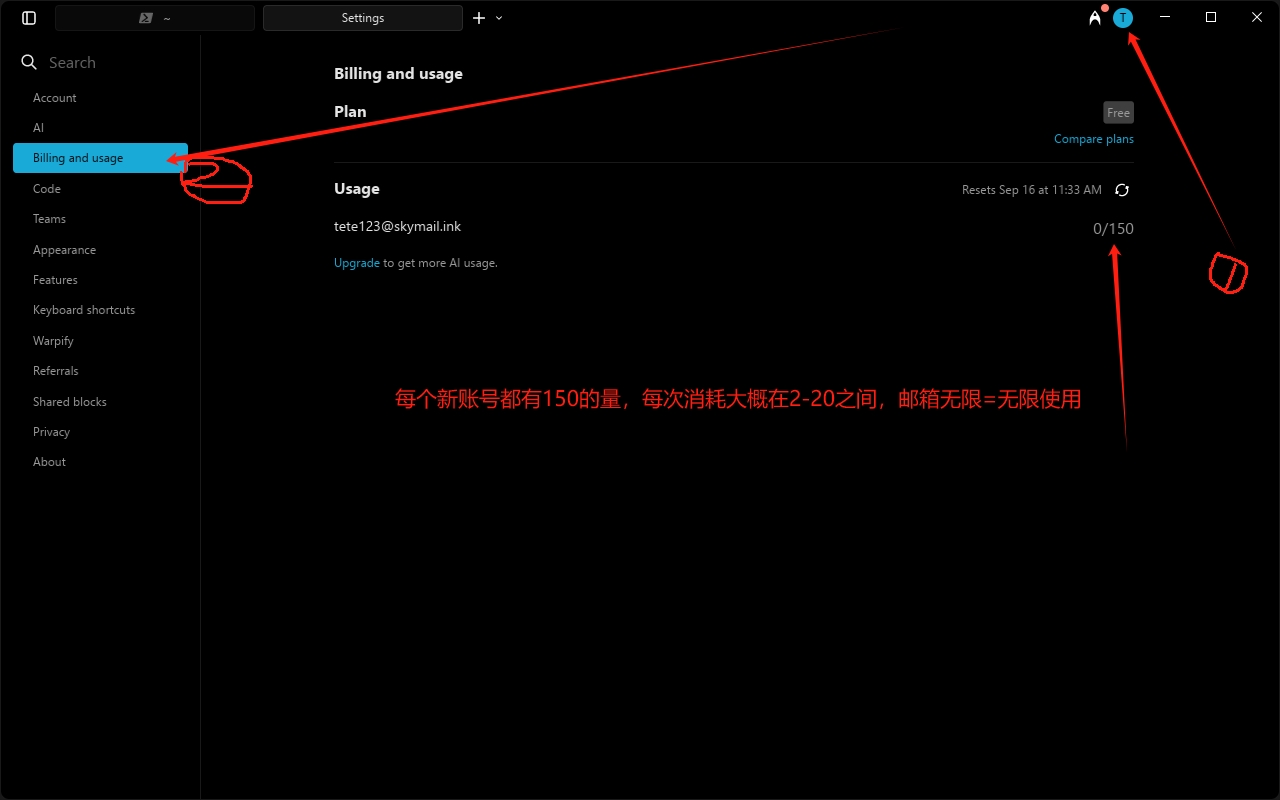Open the user profile avatar
Viewport: 1280px width, 800px height.
tap(1123, 18)
